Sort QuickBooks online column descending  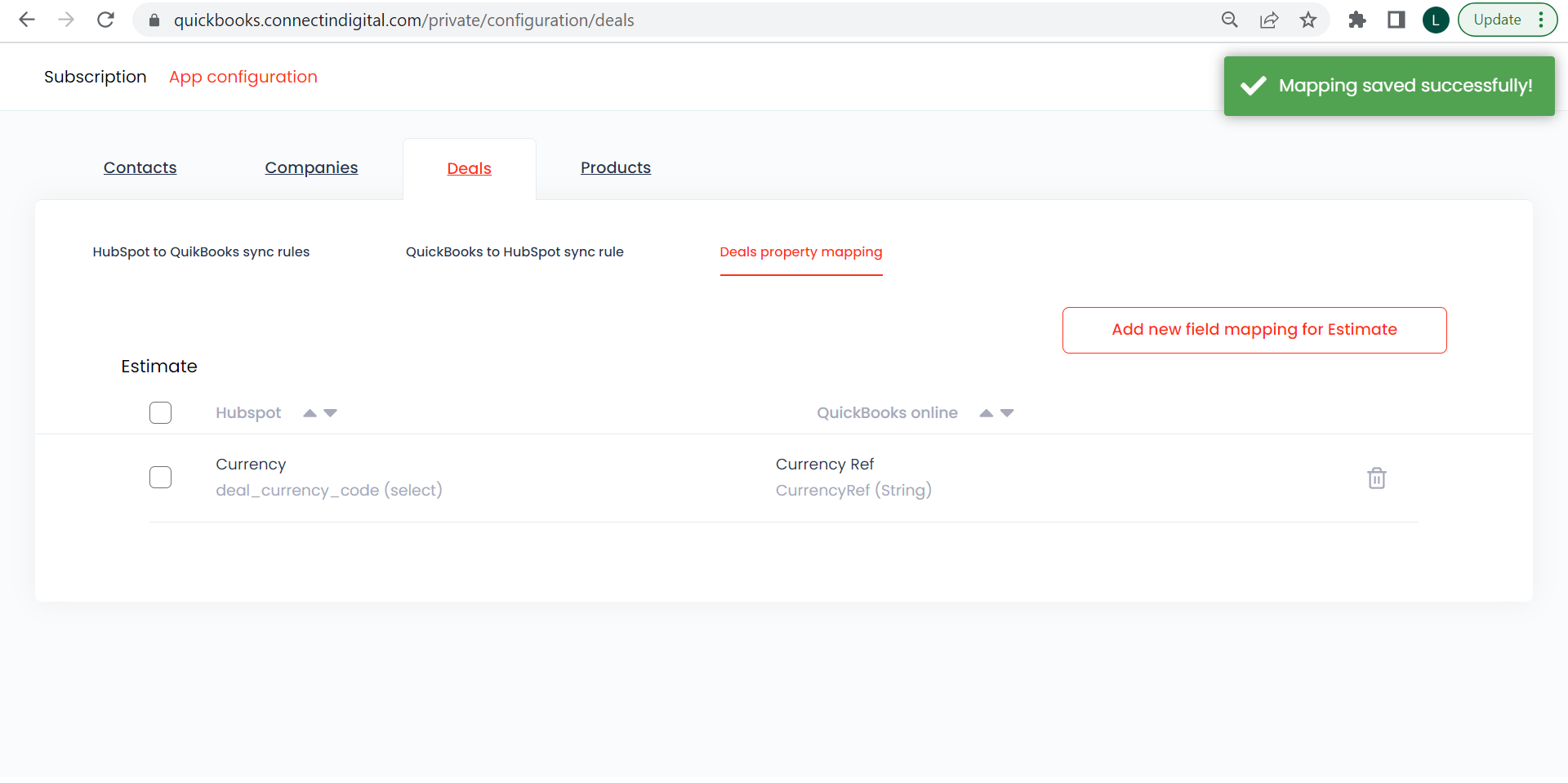(1008, 413)
